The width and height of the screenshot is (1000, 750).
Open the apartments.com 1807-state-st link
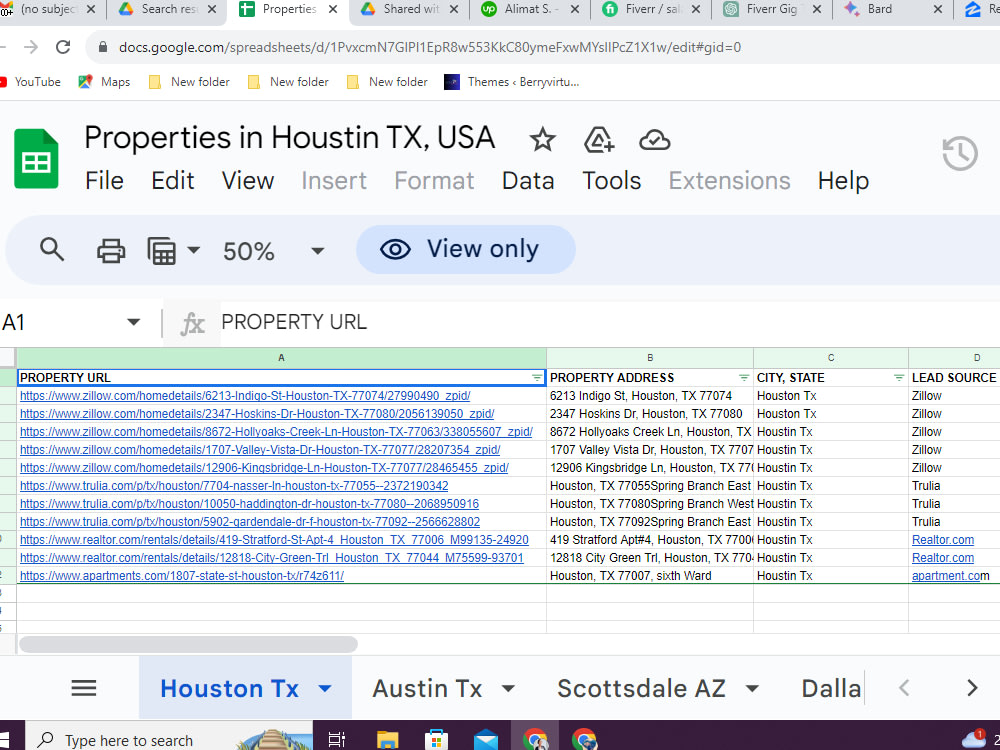(182, 575)
